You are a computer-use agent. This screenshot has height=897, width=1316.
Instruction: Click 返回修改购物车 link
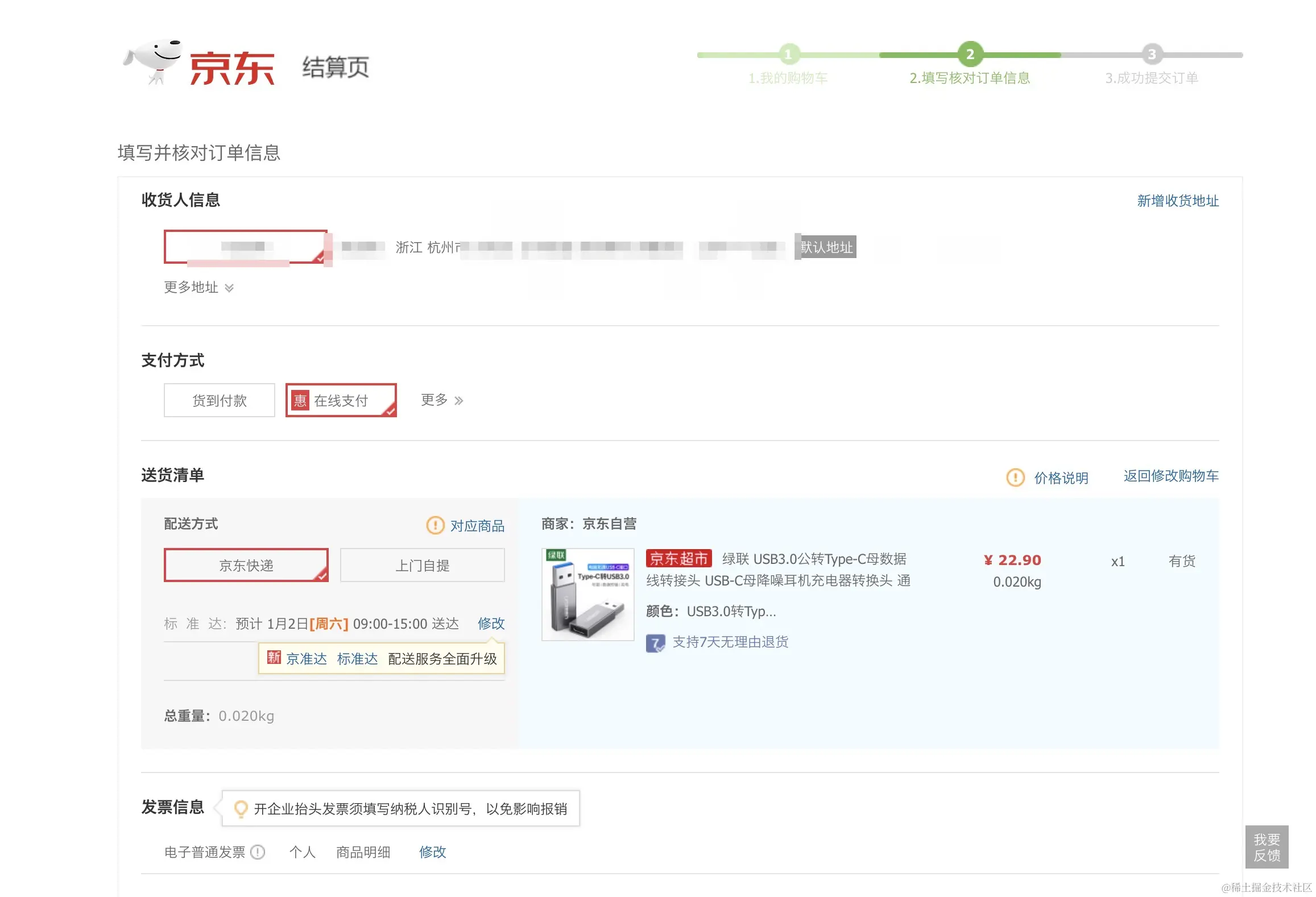(x=1170, y=476)
